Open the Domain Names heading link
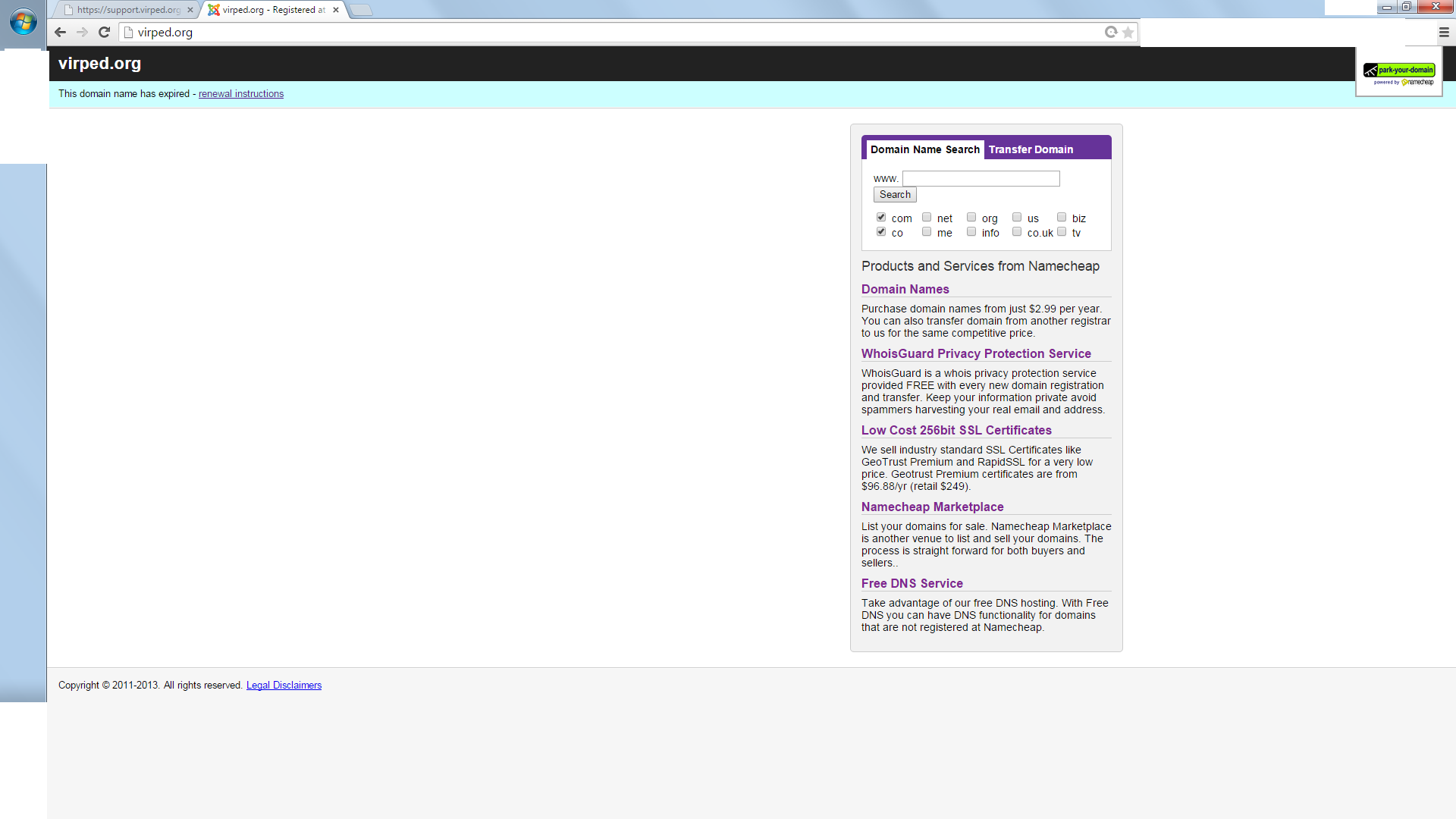The width and height of the screenshot is (1456, 819). [905, 289]
